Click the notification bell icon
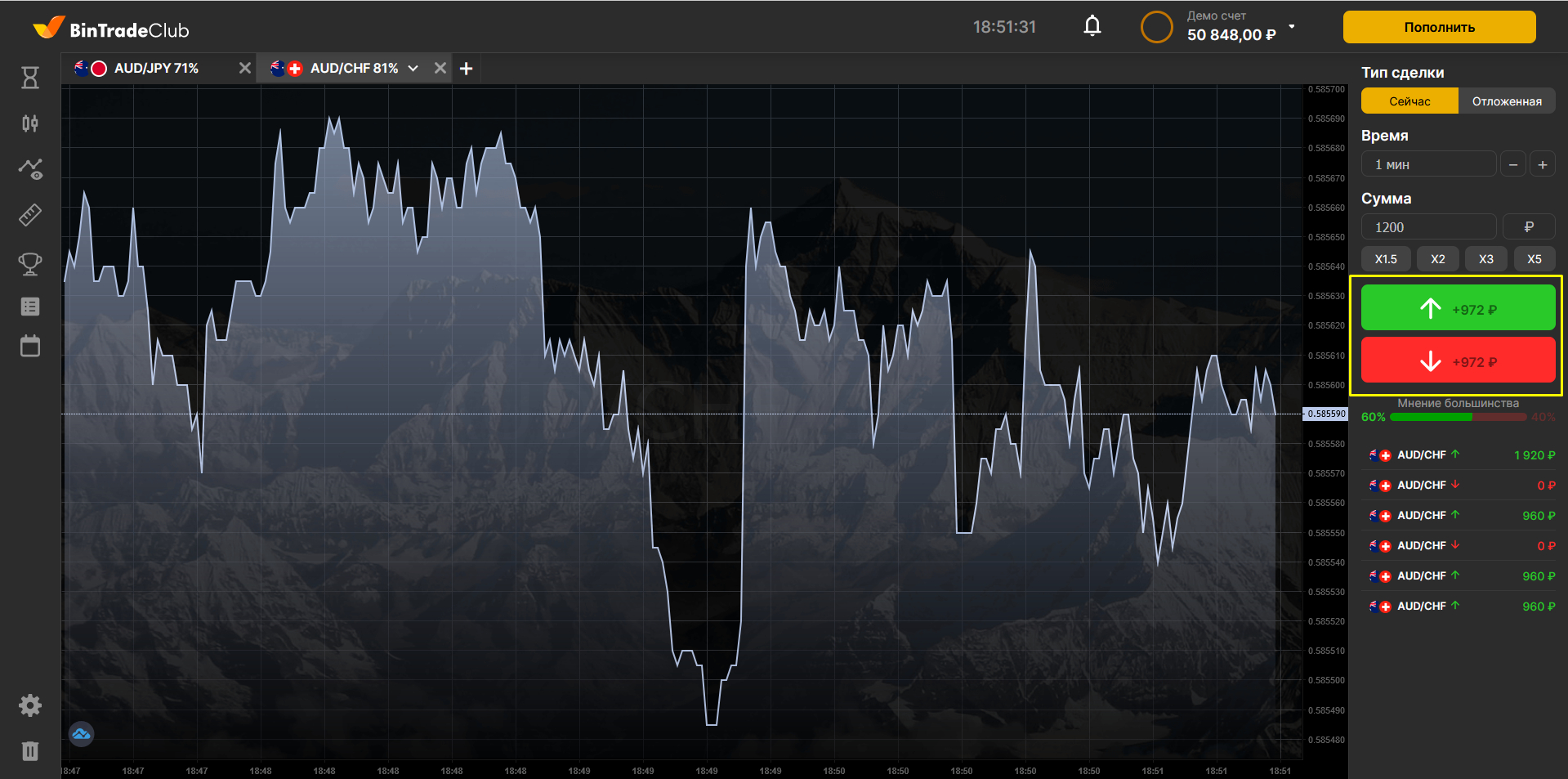 (1092, 27)
